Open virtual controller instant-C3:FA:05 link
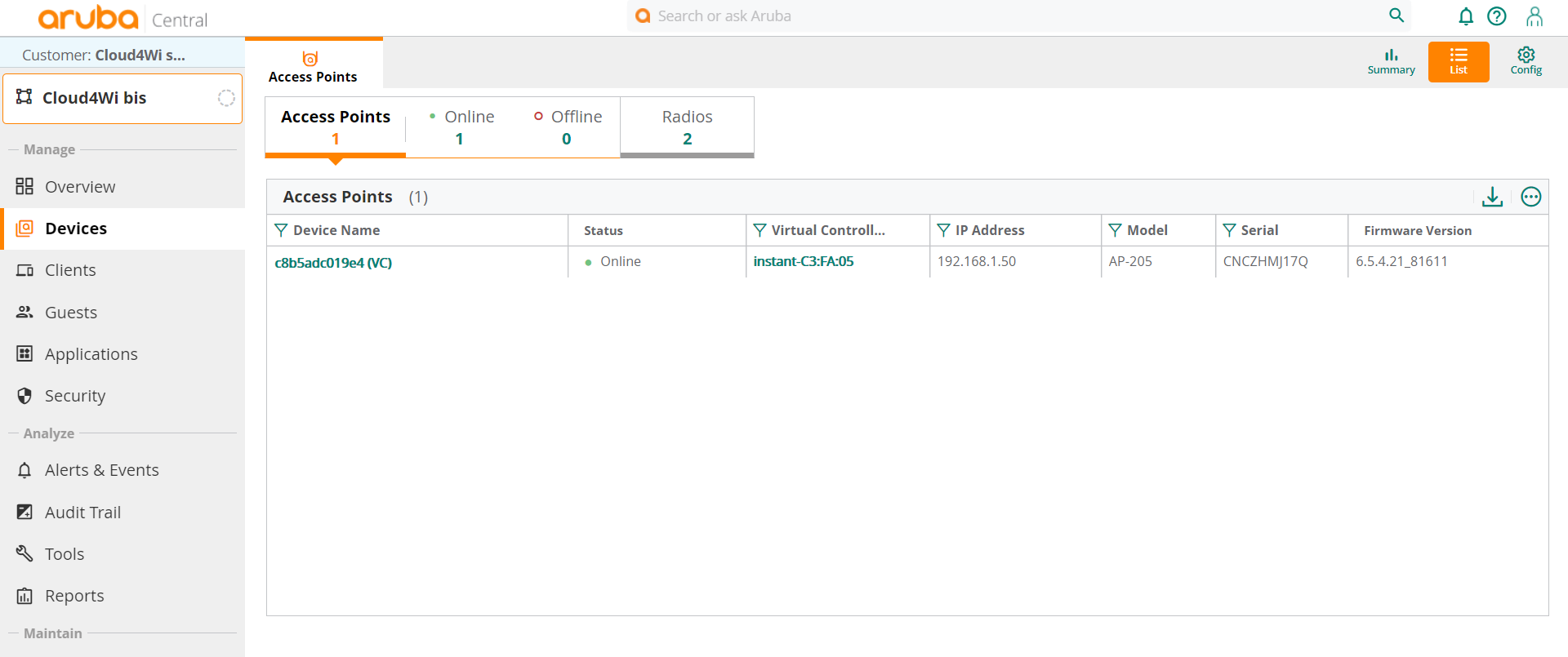 (x=803, y=261)
